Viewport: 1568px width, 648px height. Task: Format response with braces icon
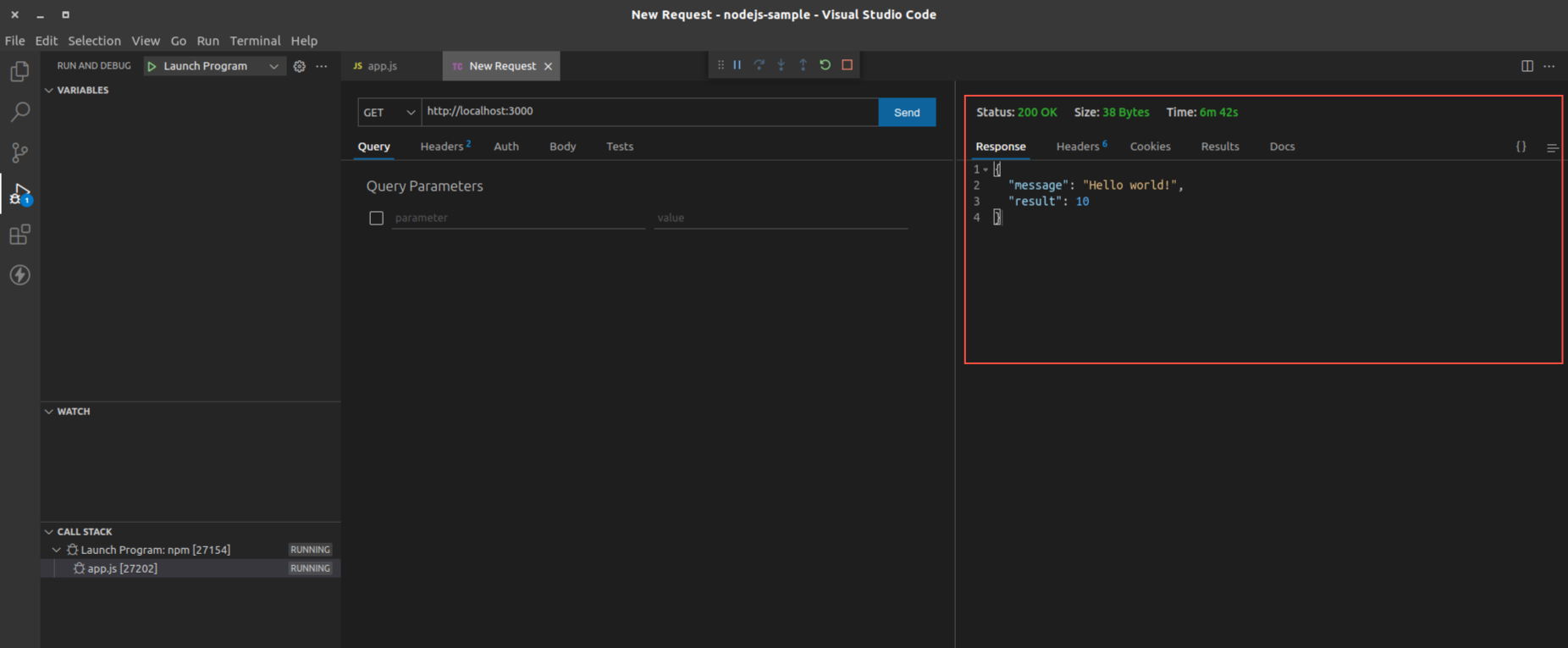coord(1521,147)
